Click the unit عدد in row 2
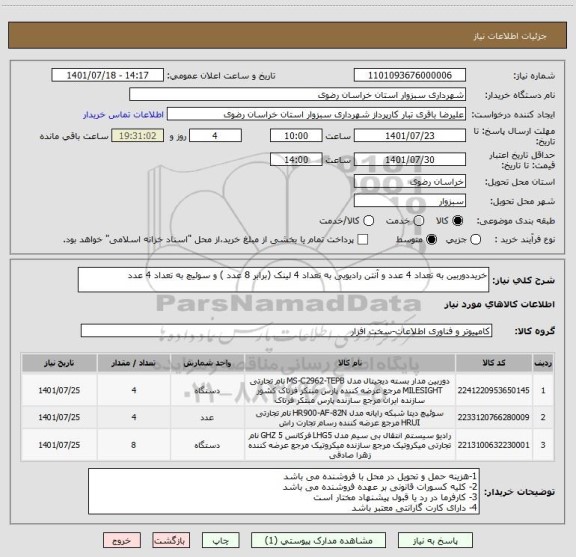The width and height of the screenshot is (576, 557). pyautogui.click(x=207, y=417)
